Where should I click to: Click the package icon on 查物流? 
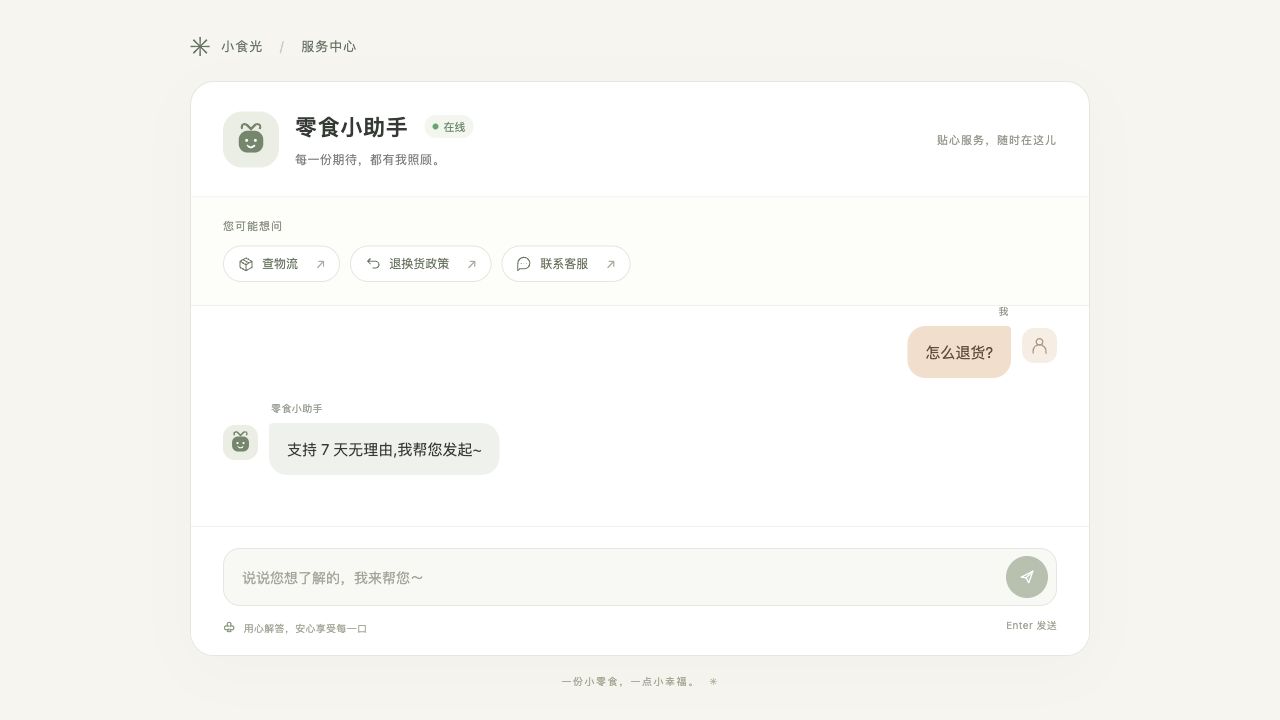(246, 264)
